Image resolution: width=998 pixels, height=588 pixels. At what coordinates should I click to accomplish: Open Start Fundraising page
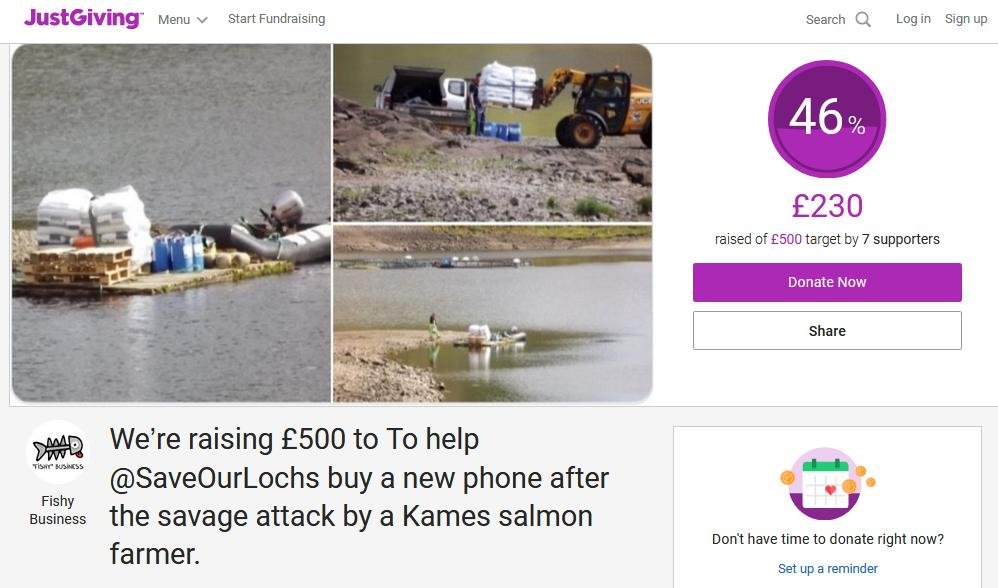tap(276, 19)
